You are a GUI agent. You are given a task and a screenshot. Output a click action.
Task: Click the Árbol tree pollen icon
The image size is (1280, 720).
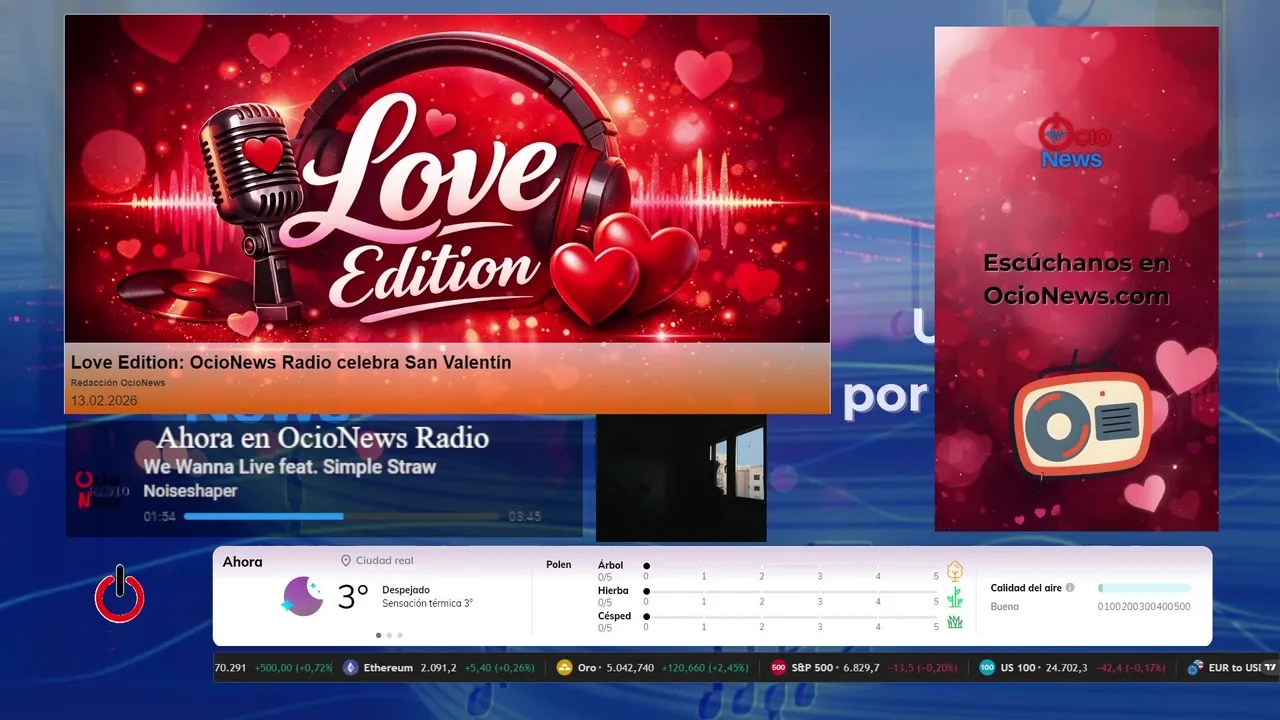(955, 571)
